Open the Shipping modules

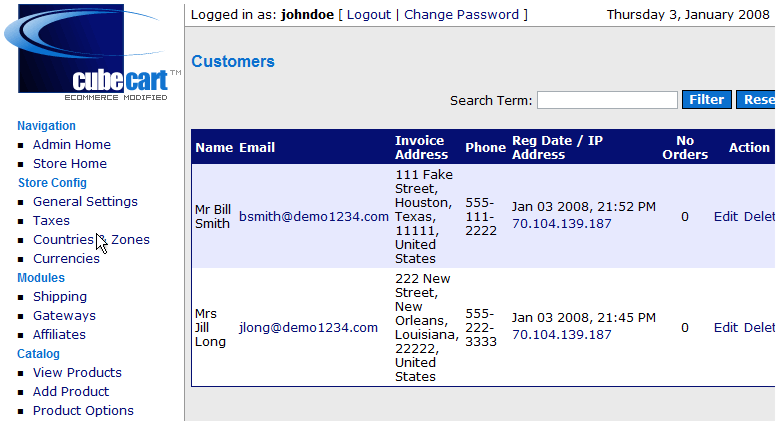coord(60,297)
